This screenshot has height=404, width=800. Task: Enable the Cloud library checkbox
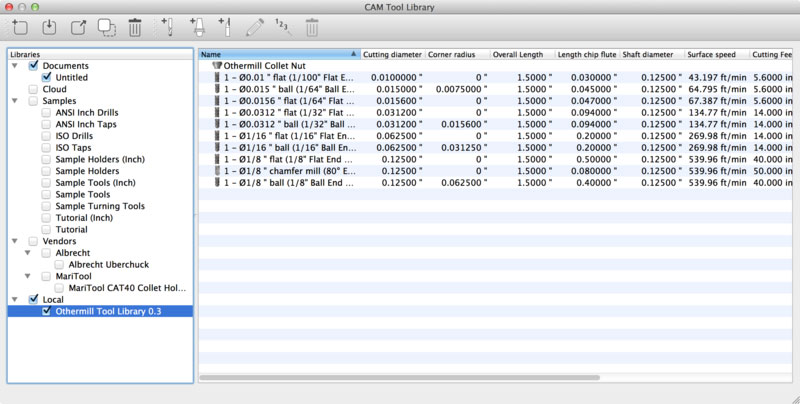pyautogui.click(x=34, y=89)
